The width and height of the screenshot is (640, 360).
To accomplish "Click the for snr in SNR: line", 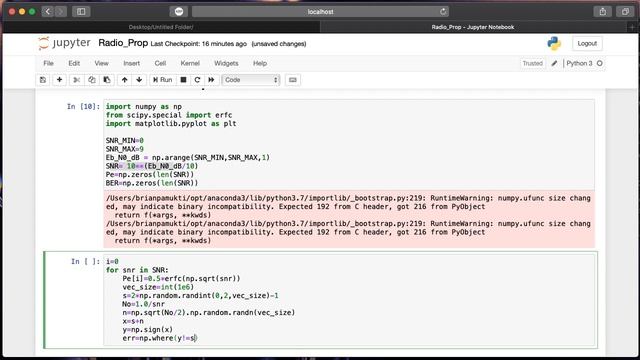I will (137, 270).
